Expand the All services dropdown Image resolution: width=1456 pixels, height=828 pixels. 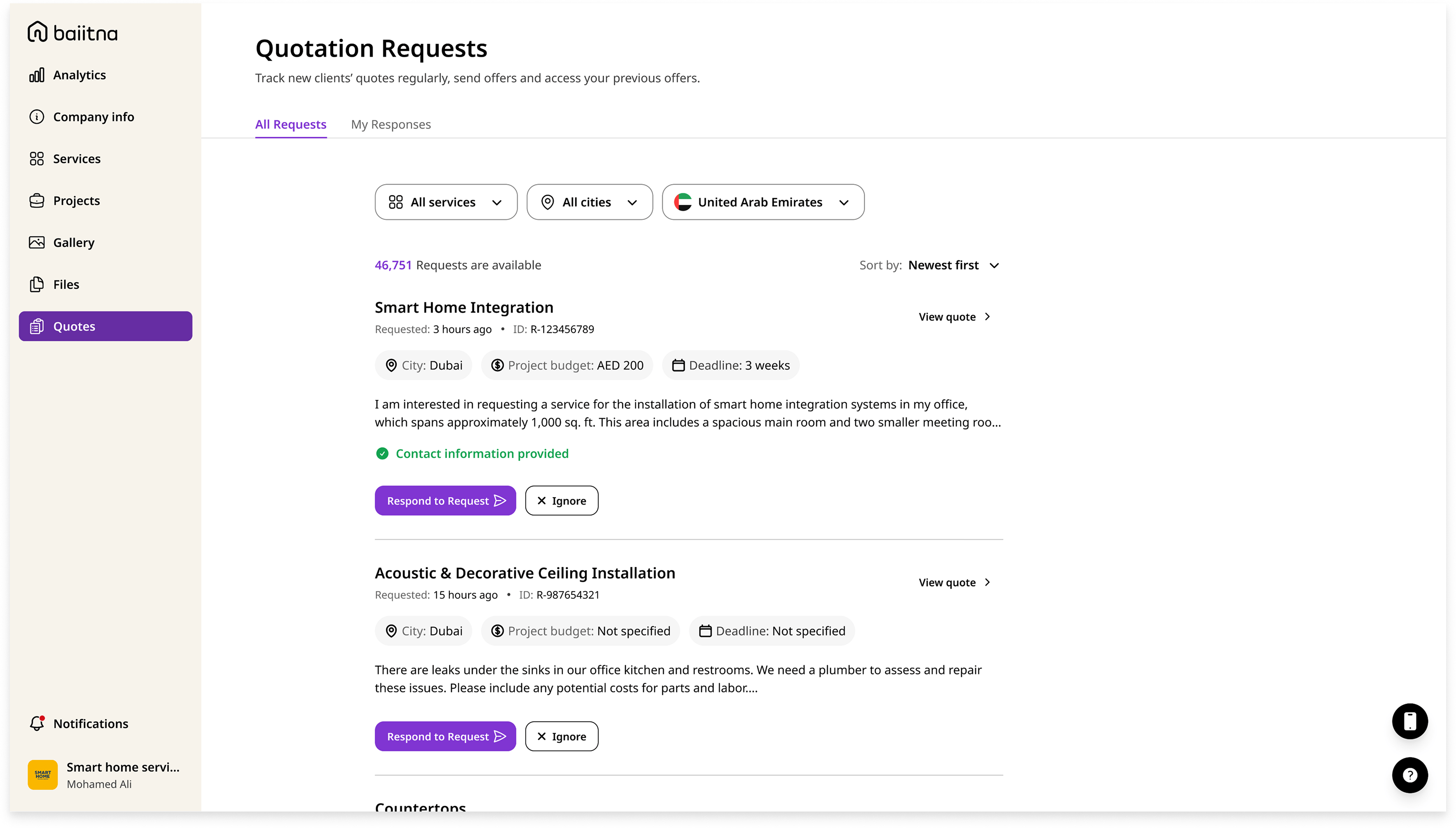(x=446, y=202)
